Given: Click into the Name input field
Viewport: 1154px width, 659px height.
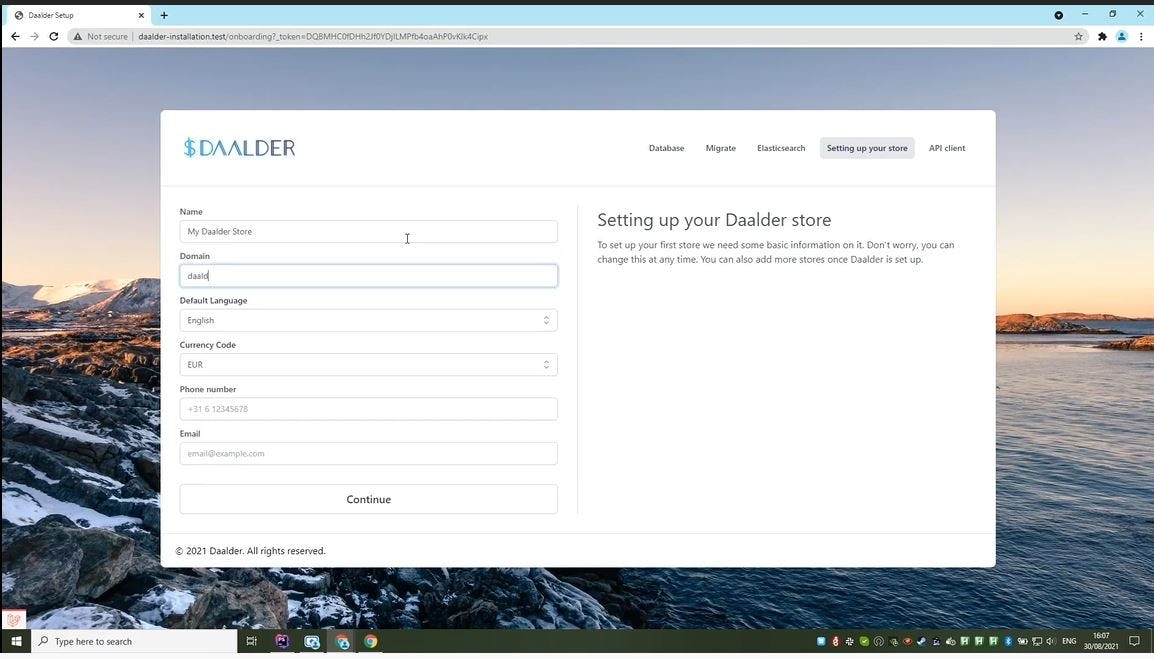Looking at the screenshot, I should pyautogui.click(x=368, y=231).
